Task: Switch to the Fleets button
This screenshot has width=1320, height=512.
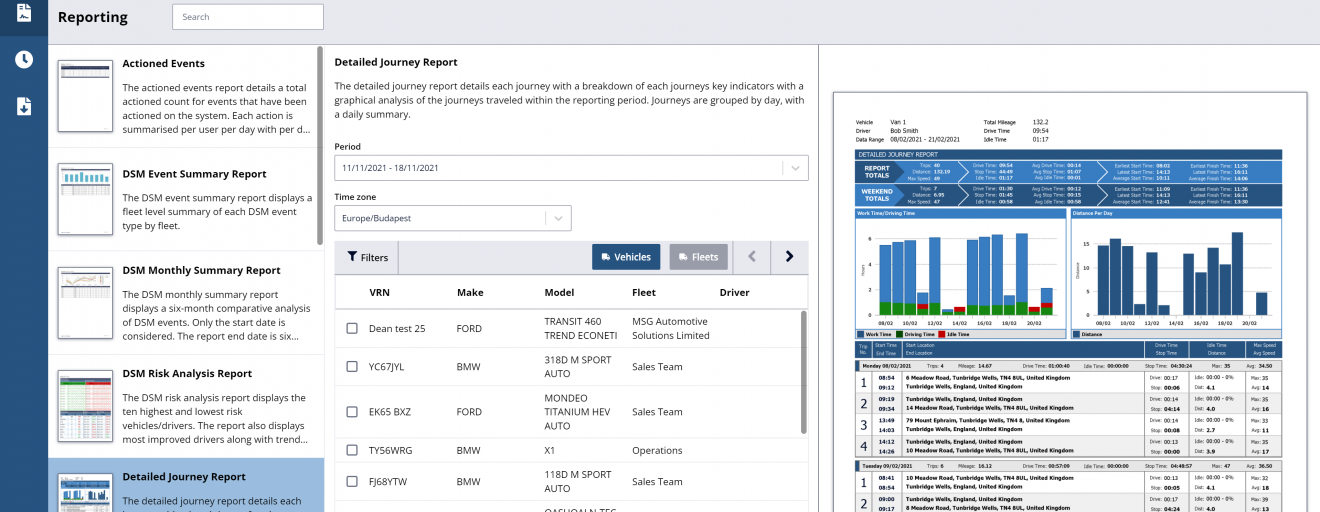Action: (x=698, y=257)
